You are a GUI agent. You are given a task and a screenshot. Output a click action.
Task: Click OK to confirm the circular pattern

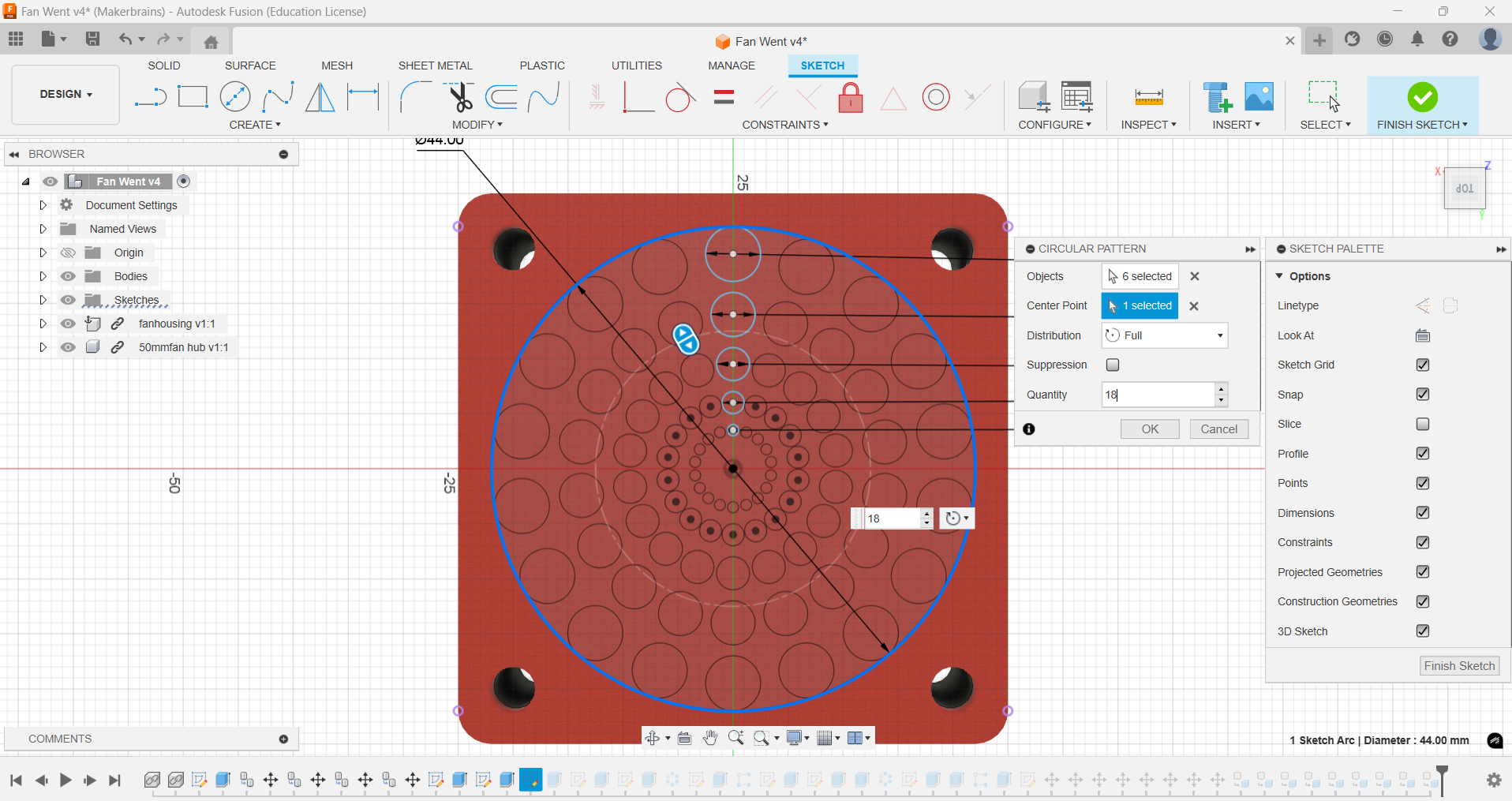point(1149,429)
